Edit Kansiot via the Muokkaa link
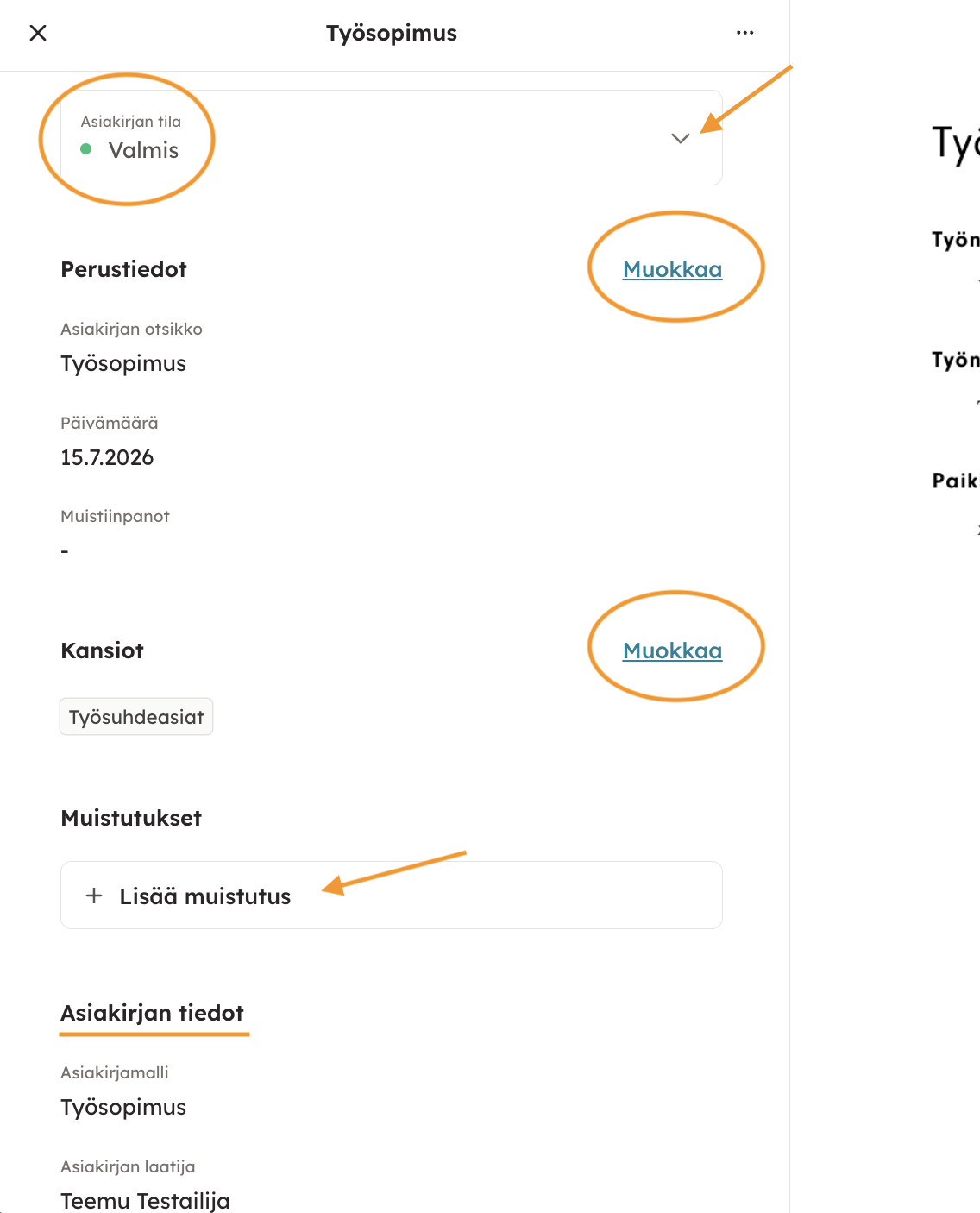Viewport: 980px width, 1213px height. 673,650
